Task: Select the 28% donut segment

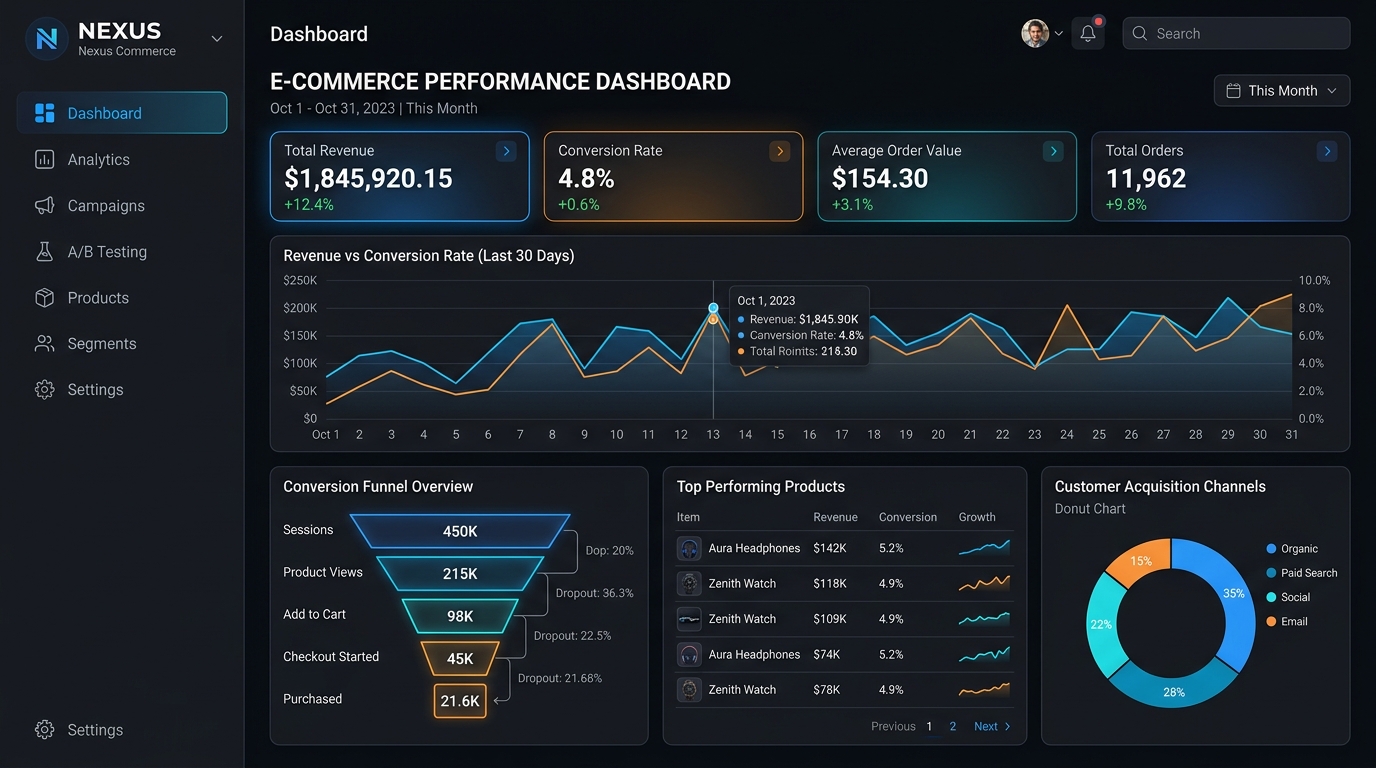Action: tap(1174, 690)
